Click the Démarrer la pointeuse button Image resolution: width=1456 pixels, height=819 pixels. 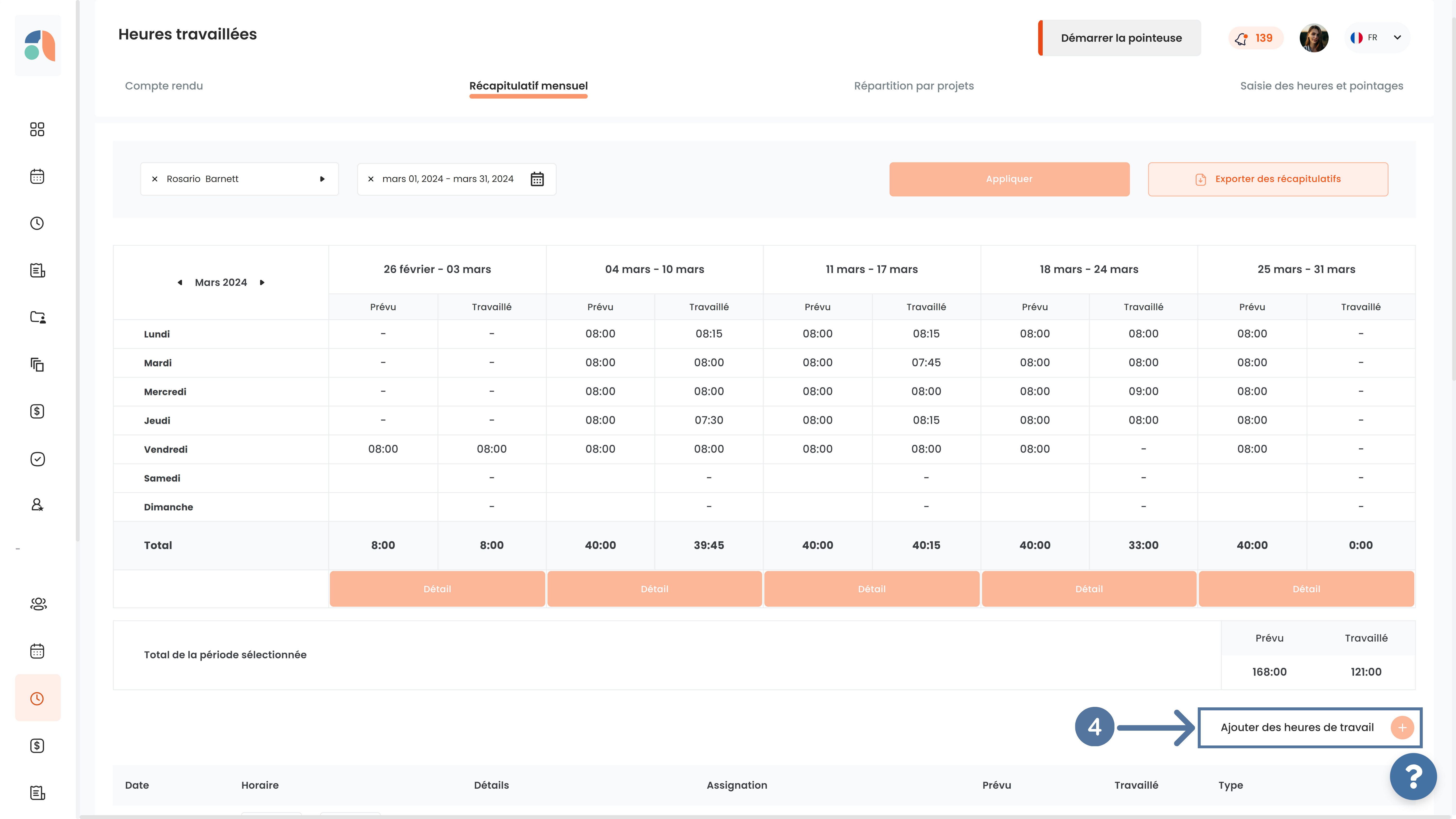[1120, 38]
